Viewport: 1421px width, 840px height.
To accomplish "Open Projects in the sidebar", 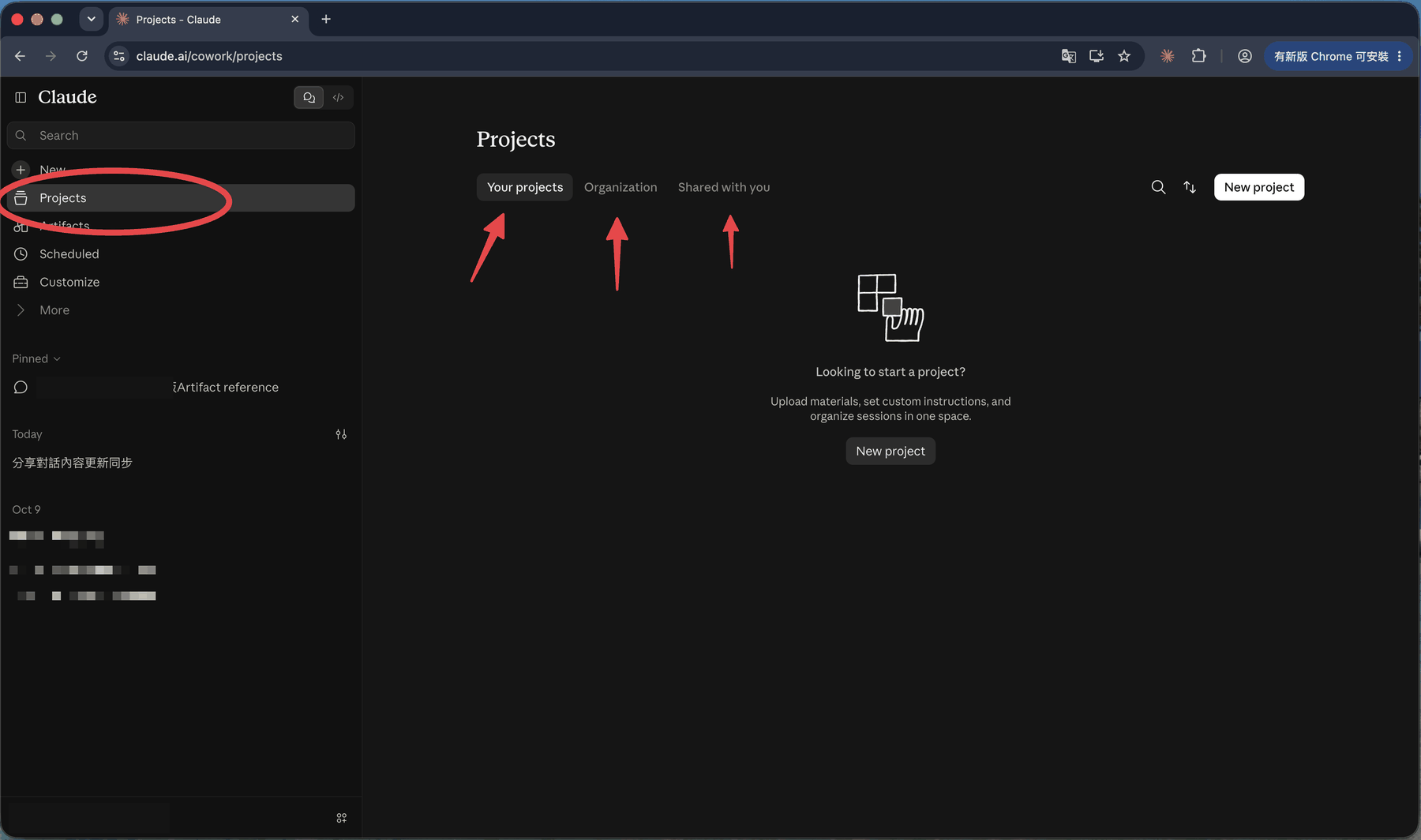I will pyautogui.click(x=181, y=198).
